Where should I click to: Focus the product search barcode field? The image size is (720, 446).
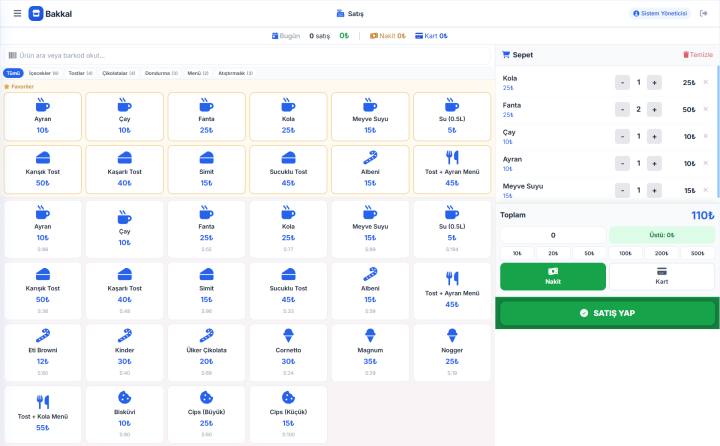(x=247, y=56)
